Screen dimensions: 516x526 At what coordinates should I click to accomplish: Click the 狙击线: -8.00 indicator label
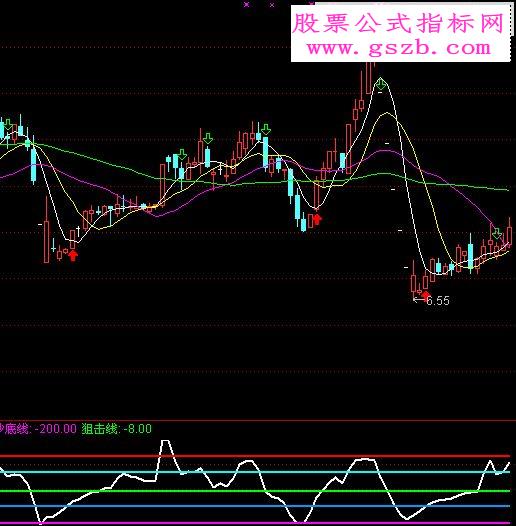(116, 429)
